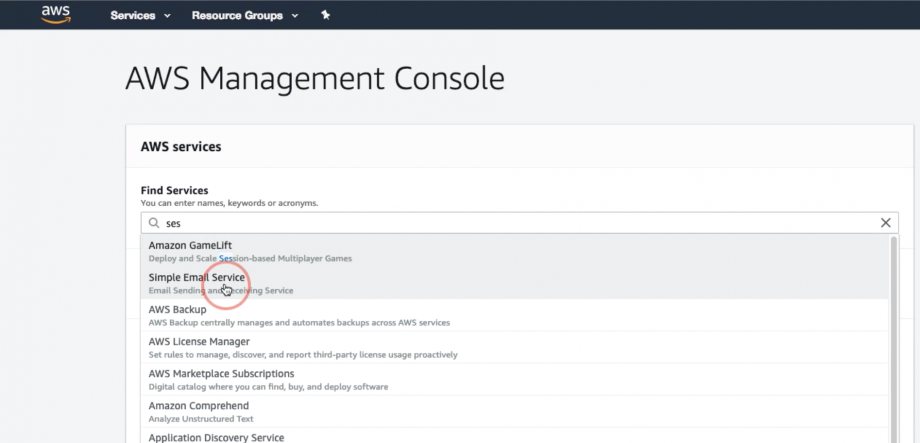Focus the Find Services search field
The width and height of the screenshot is (920, 443).
click(500, 223)
